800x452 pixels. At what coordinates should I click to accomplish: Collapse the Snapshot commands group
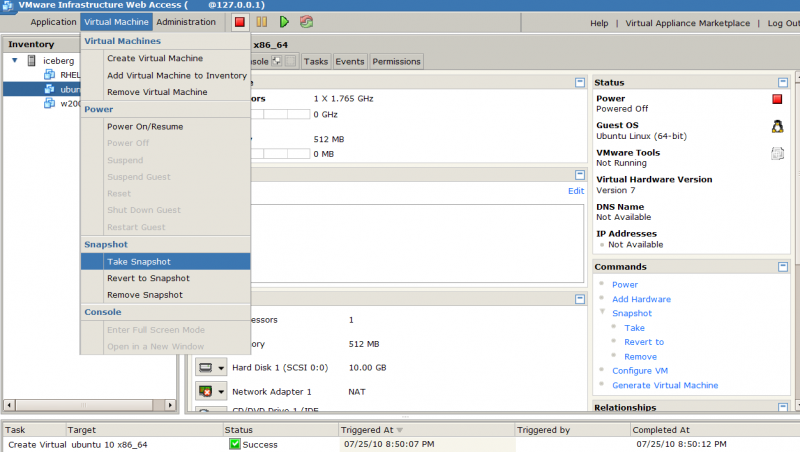tap(602, 312)
